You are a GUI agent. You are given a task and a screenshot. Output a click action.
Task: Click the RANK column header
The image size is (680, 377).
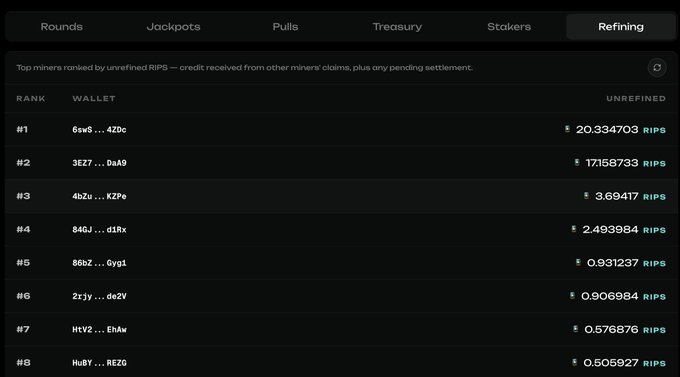point(31,98)
